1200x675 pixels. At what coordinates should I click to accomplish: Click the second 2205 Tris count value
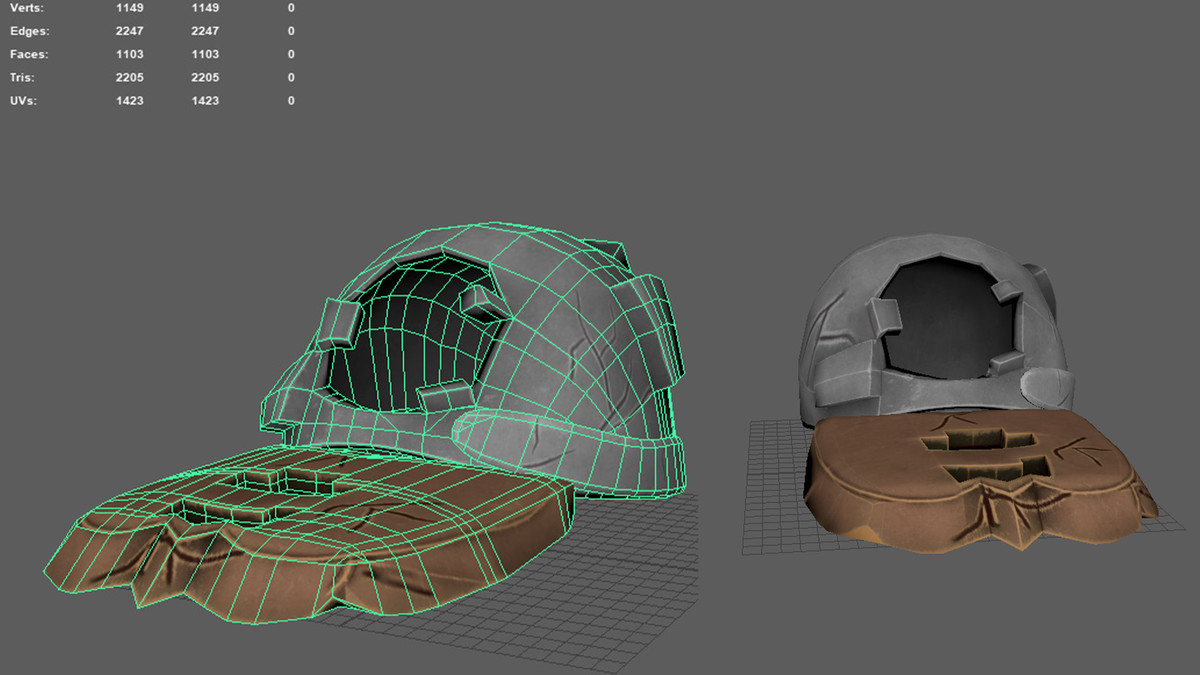pos(205,77)
